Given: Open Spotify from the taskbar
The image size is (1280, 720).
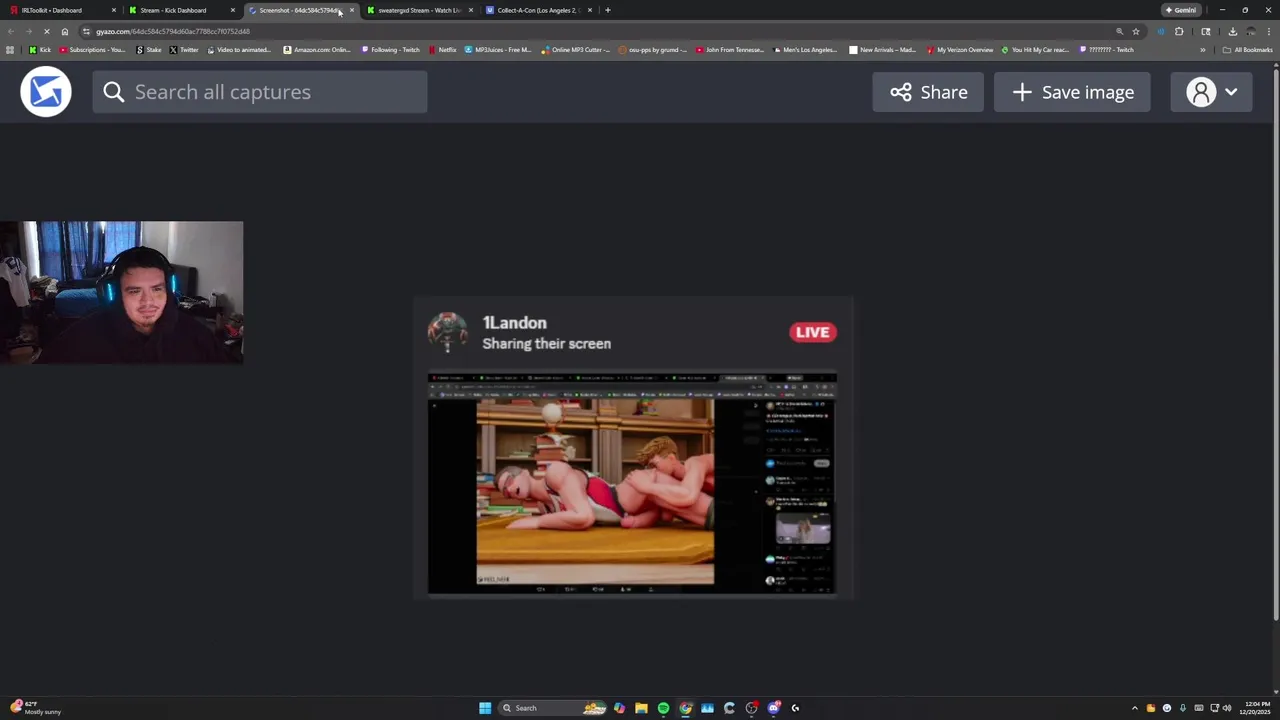Looking at the screenshot, I should [x=663, y=708].
